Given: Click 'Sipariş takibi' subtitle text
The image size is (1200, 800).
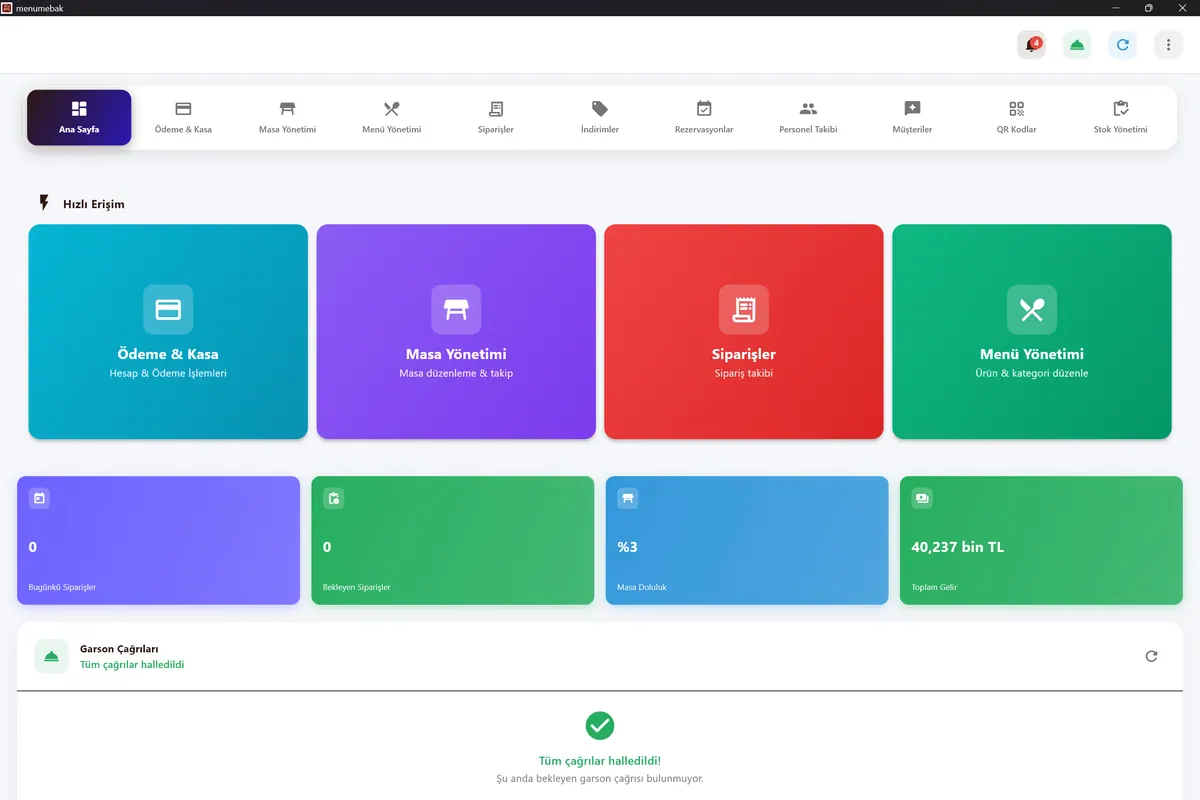Looking at the screenshot, I should coord(744,373).
